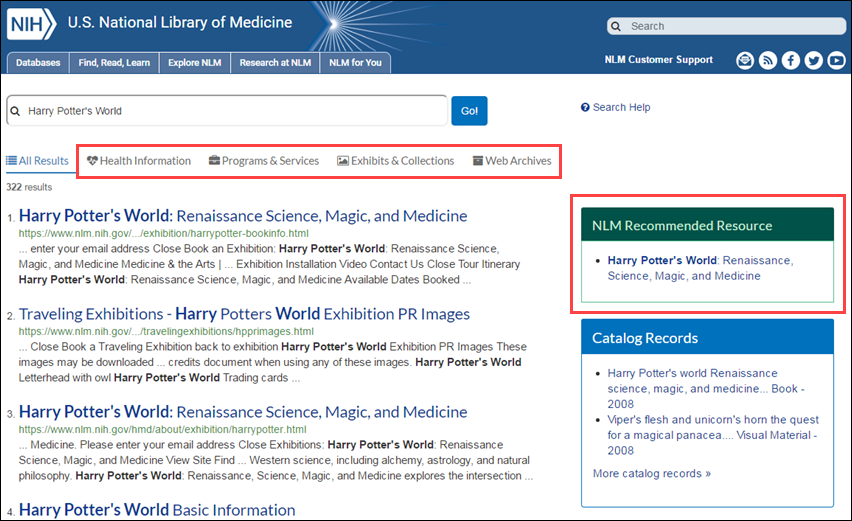Switch to the Health Information tab
This screenshot has width=852, height=521.
pyautogui.click(x=139, y=161)
